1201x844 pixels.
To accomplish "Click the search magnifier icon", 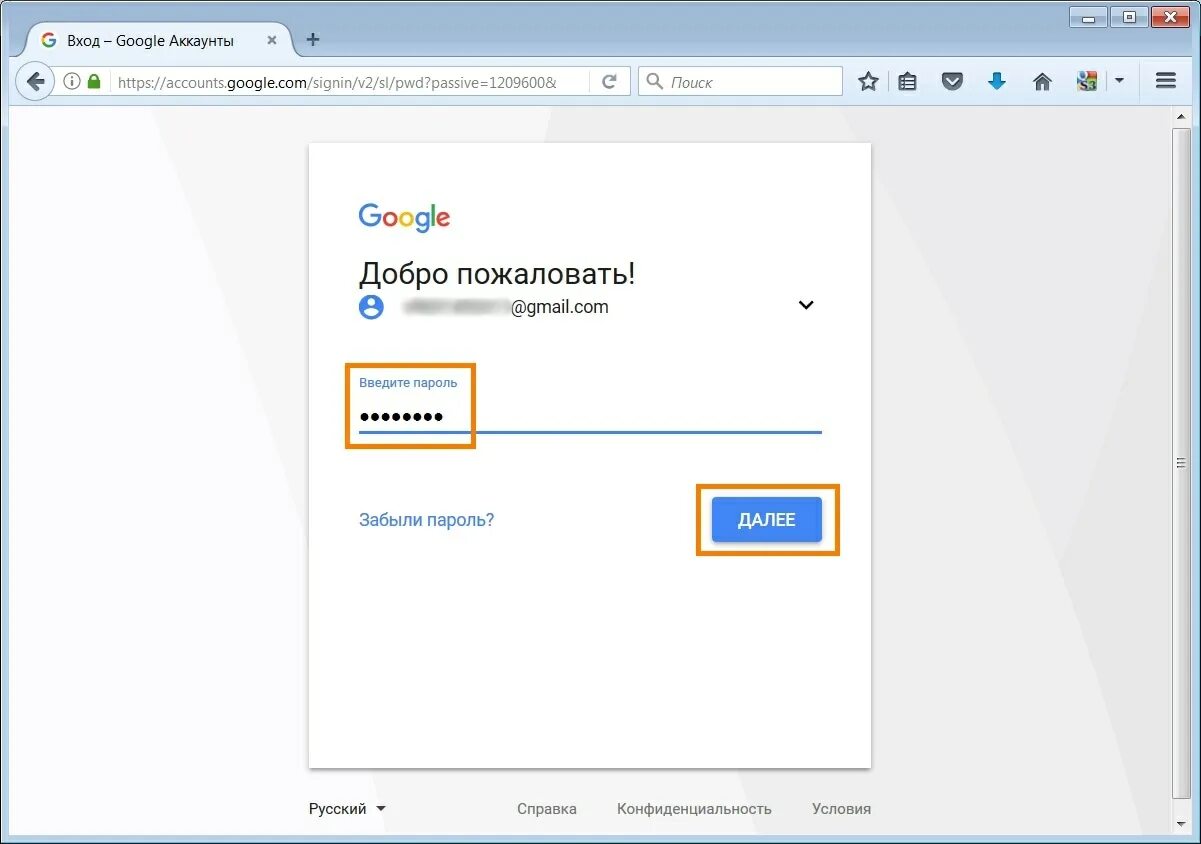I will [655, 82].
